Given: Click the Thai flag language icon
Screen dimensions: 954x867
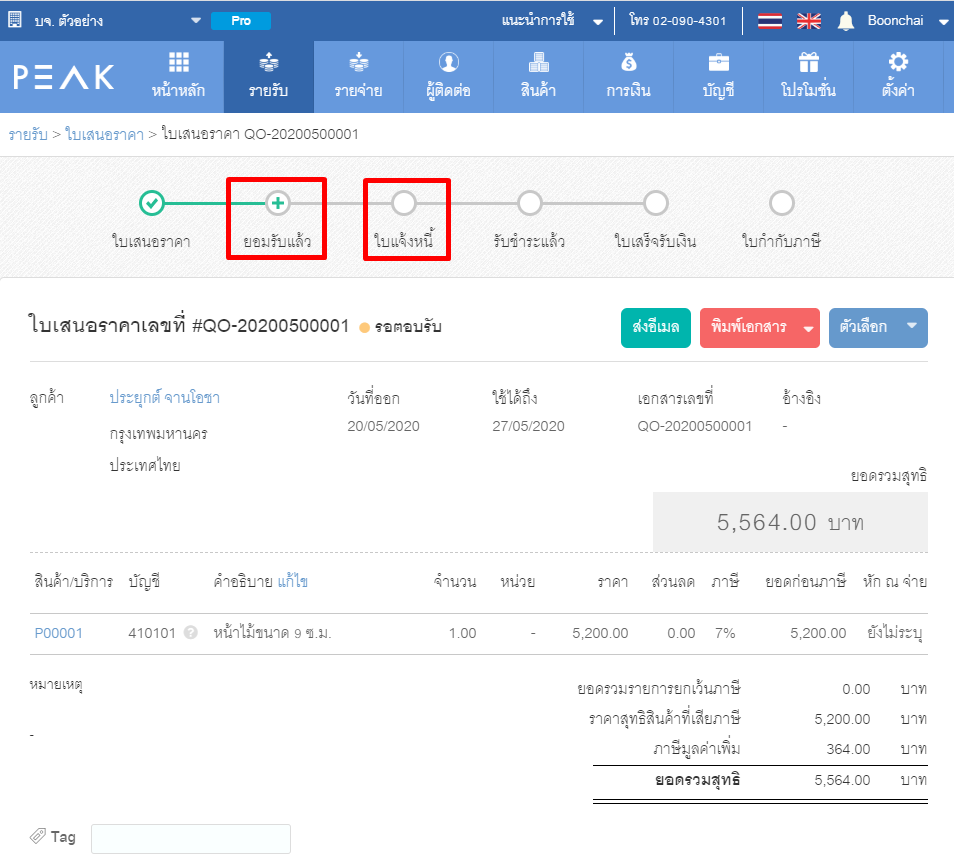Looking at the screenshot, I should coord(769,21).
